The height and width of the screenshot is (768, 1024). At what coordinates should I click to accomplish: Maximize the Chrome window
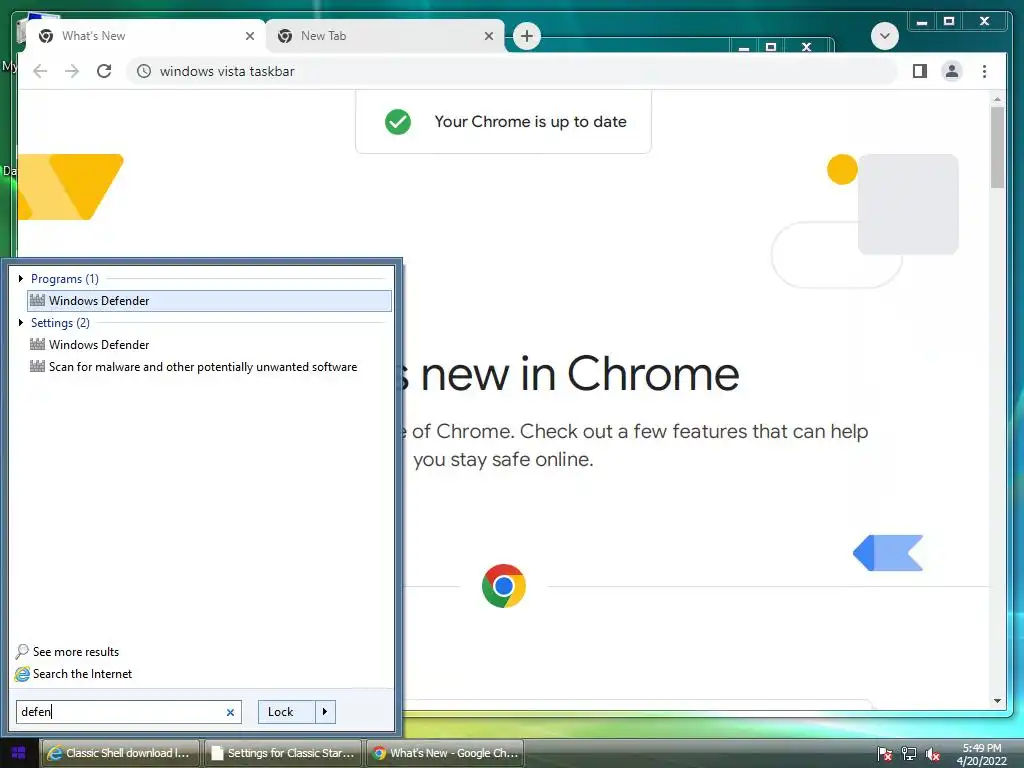(x=949, y=22)
